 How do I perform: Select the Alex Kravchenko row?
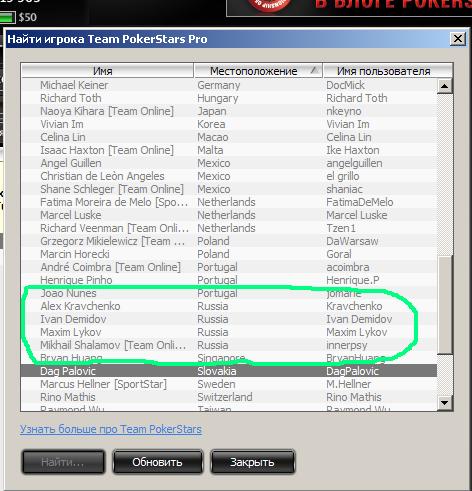(x=229, y=306)
